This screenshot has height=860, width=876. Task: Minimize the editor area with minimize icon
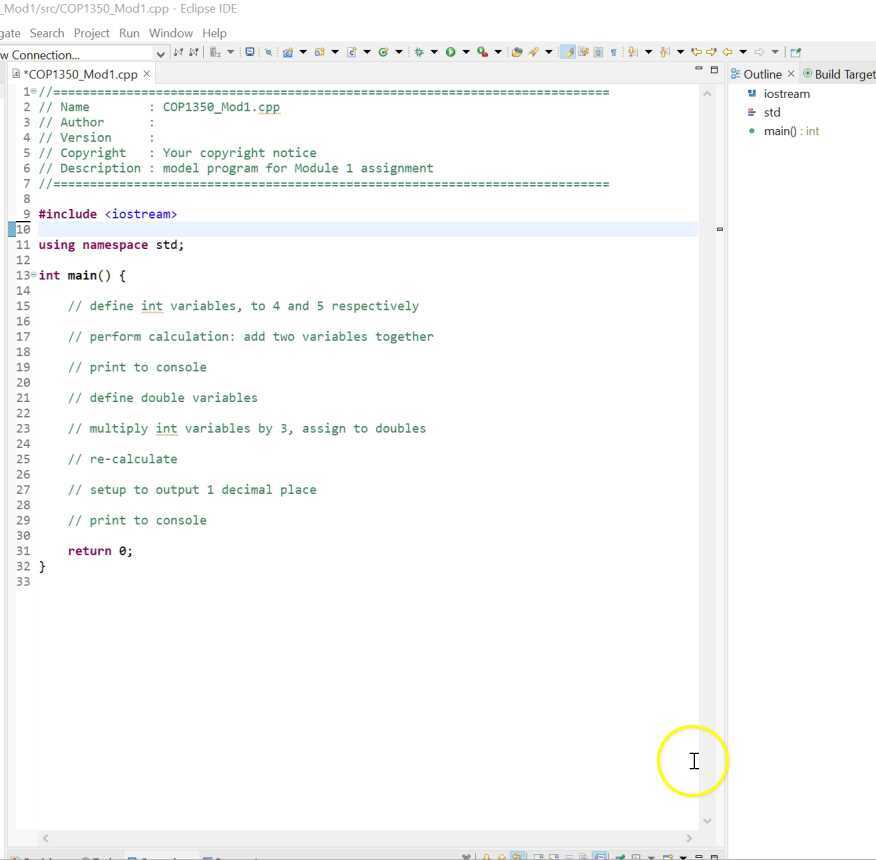699,70
